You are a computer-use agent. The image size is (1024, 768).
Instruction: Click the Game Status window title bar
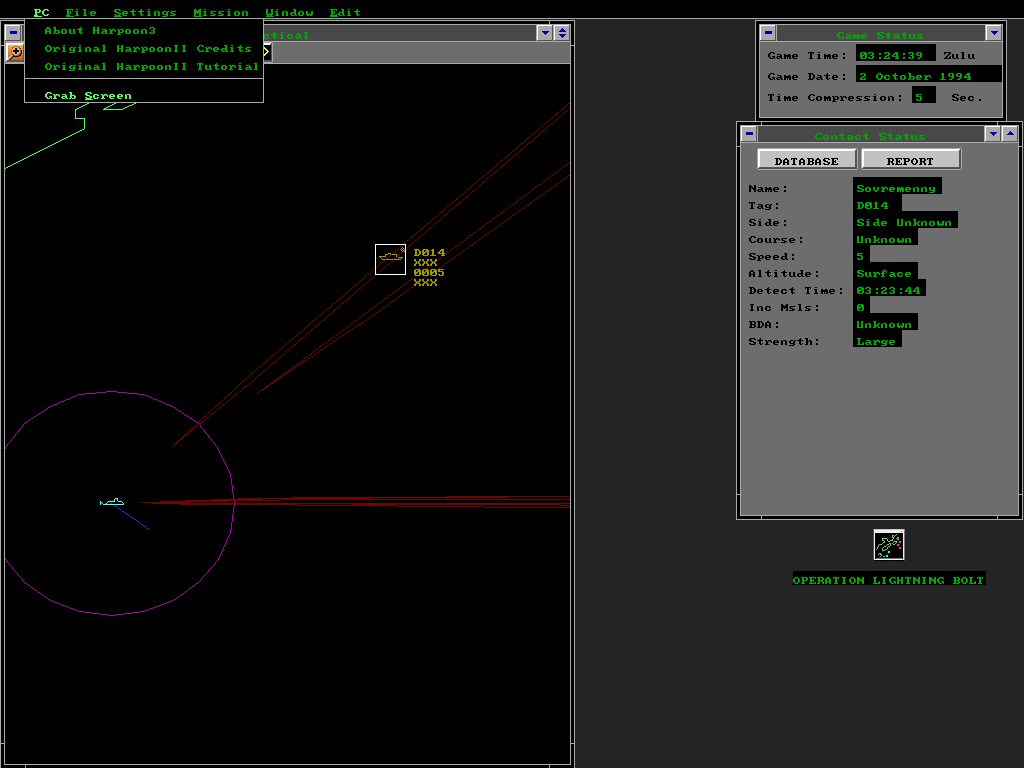coord(880,33)
